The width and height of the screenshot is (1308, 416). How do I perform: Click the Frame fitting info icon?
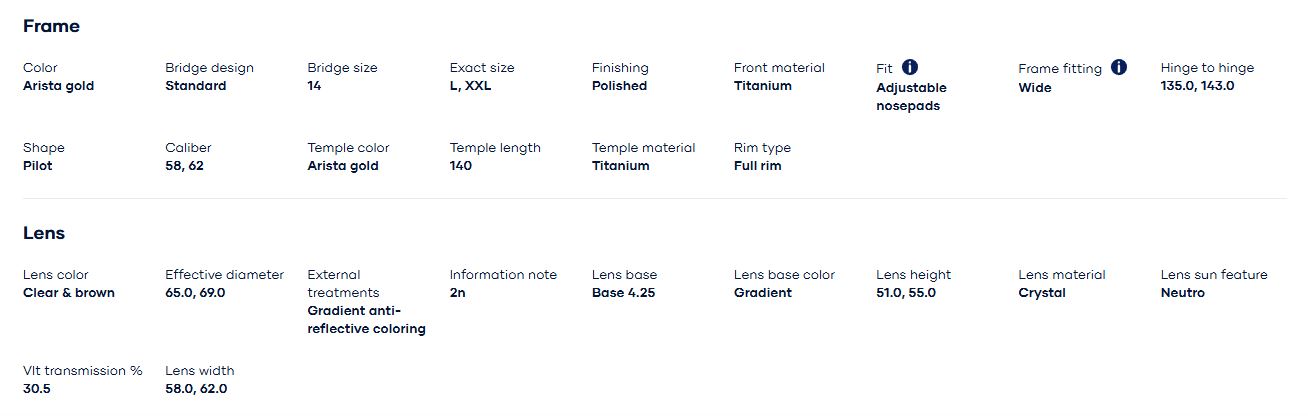pyautogui.click(x=1119, y=67)
